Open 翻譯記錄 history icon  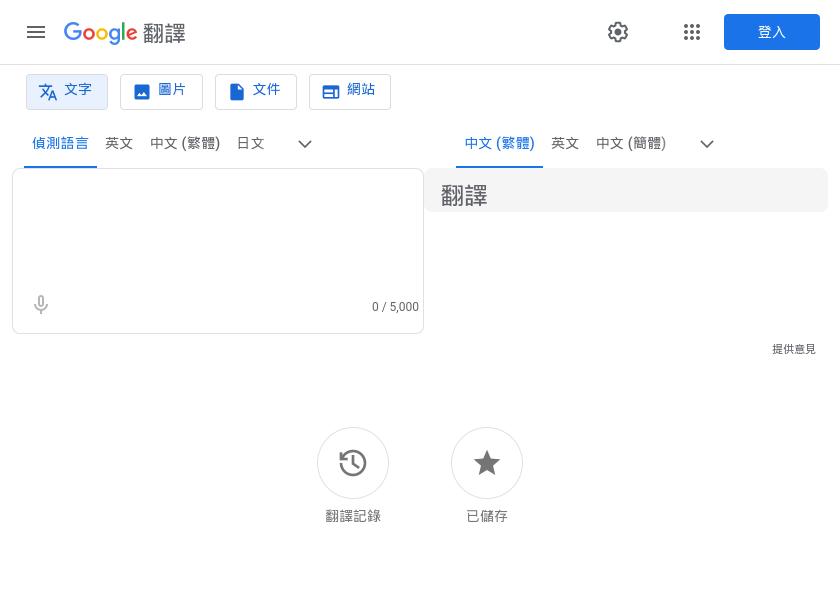point(353,463)
